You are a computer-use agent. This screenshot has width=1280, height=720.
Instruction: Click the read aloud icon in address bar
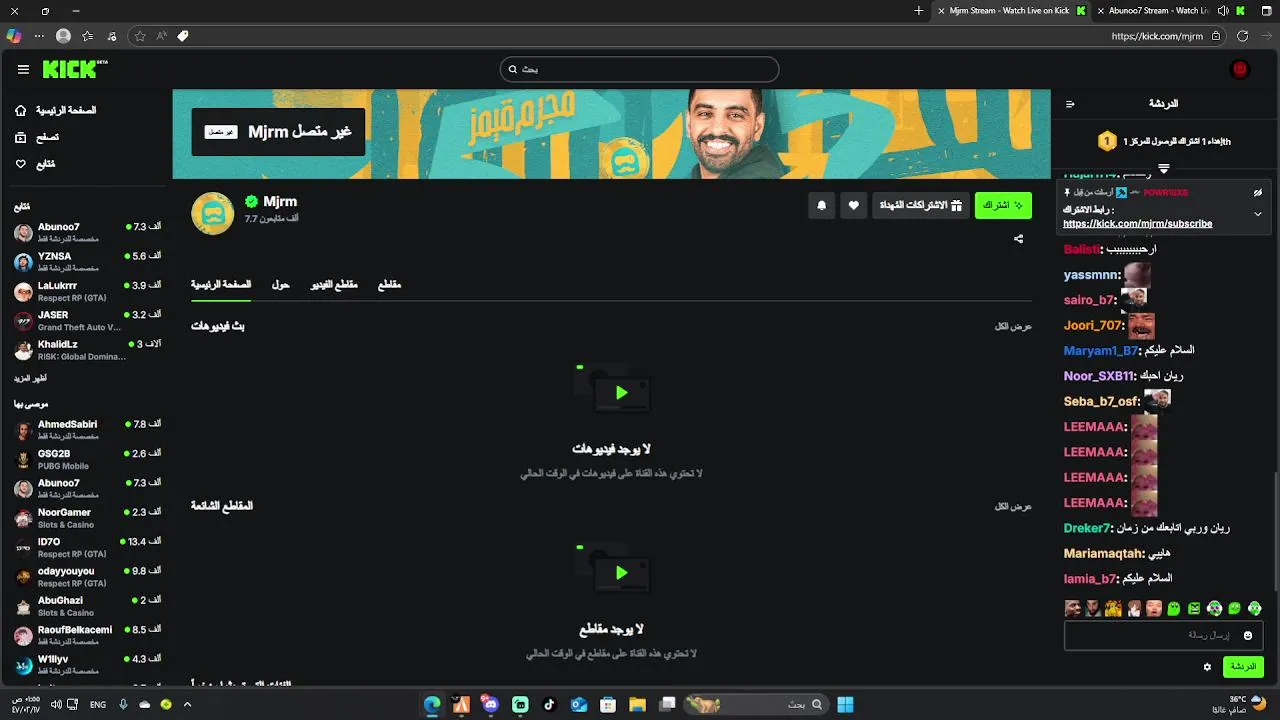pyautogui.click(x=161, y=36)
